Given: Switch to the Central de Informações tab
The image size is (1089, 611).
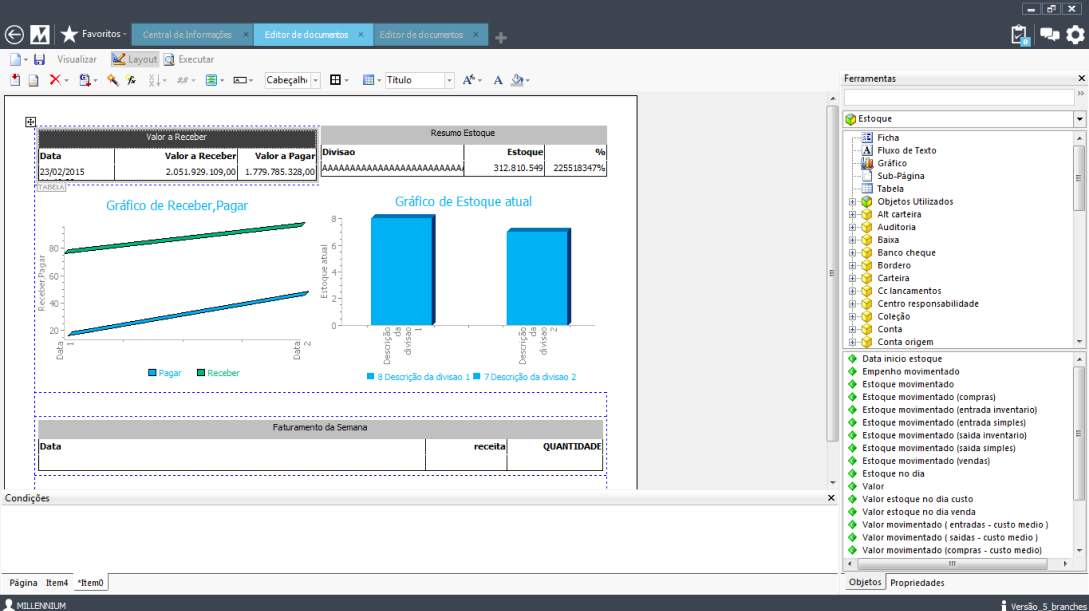Looking at the screenshot, I should coord(187,35).
